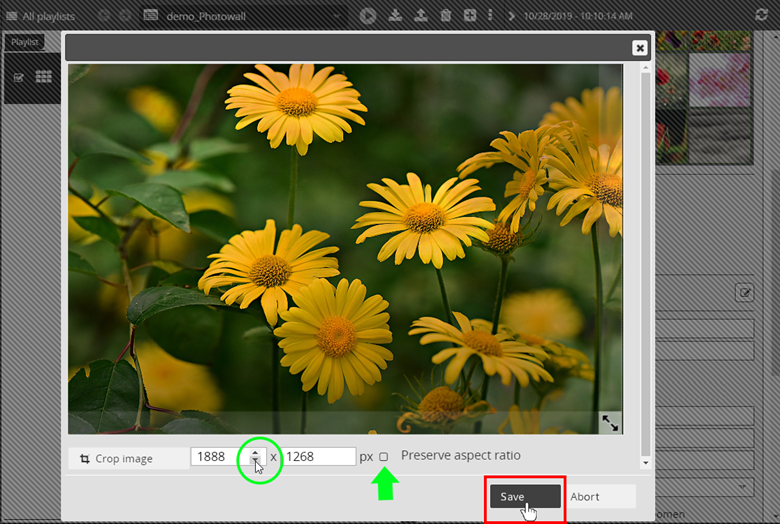Image resolution: width=780 pixels, height=524 pixels.
Task: Click the trash can delete icon
Action: pyautogui.click(x=446, y=15)
